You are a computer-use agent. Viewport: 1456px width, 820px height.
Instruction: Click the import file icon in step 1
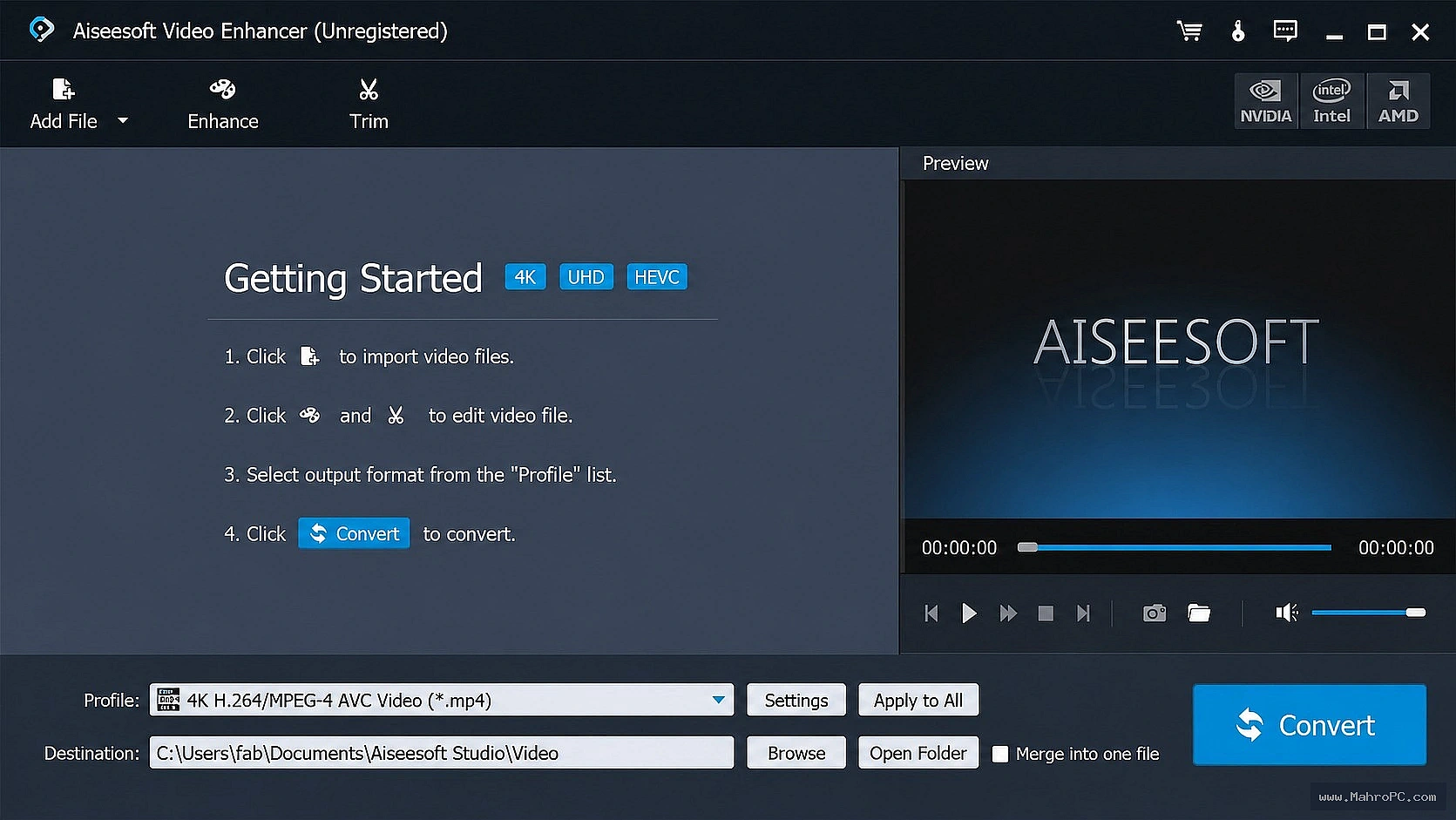pyautogui.click(x=310, y=356)
